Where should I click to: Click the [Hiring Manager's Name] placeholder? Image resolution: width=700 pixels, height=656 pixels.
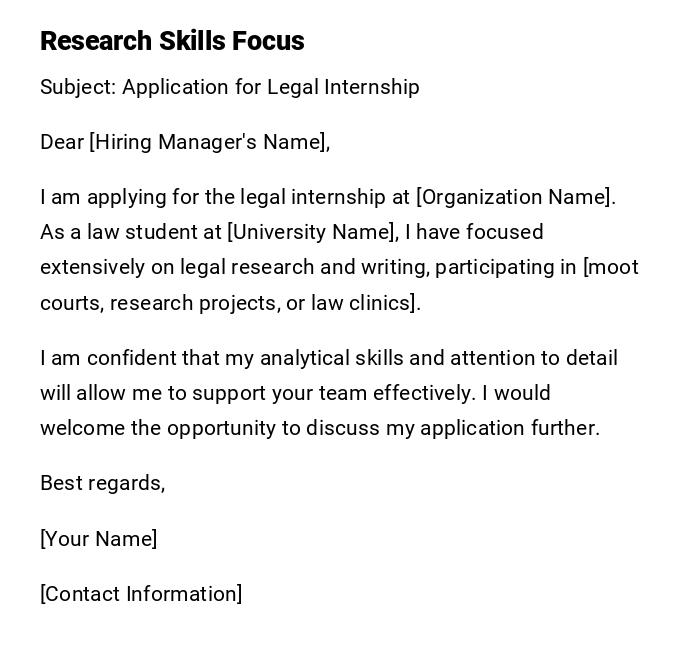coord(209,142)
